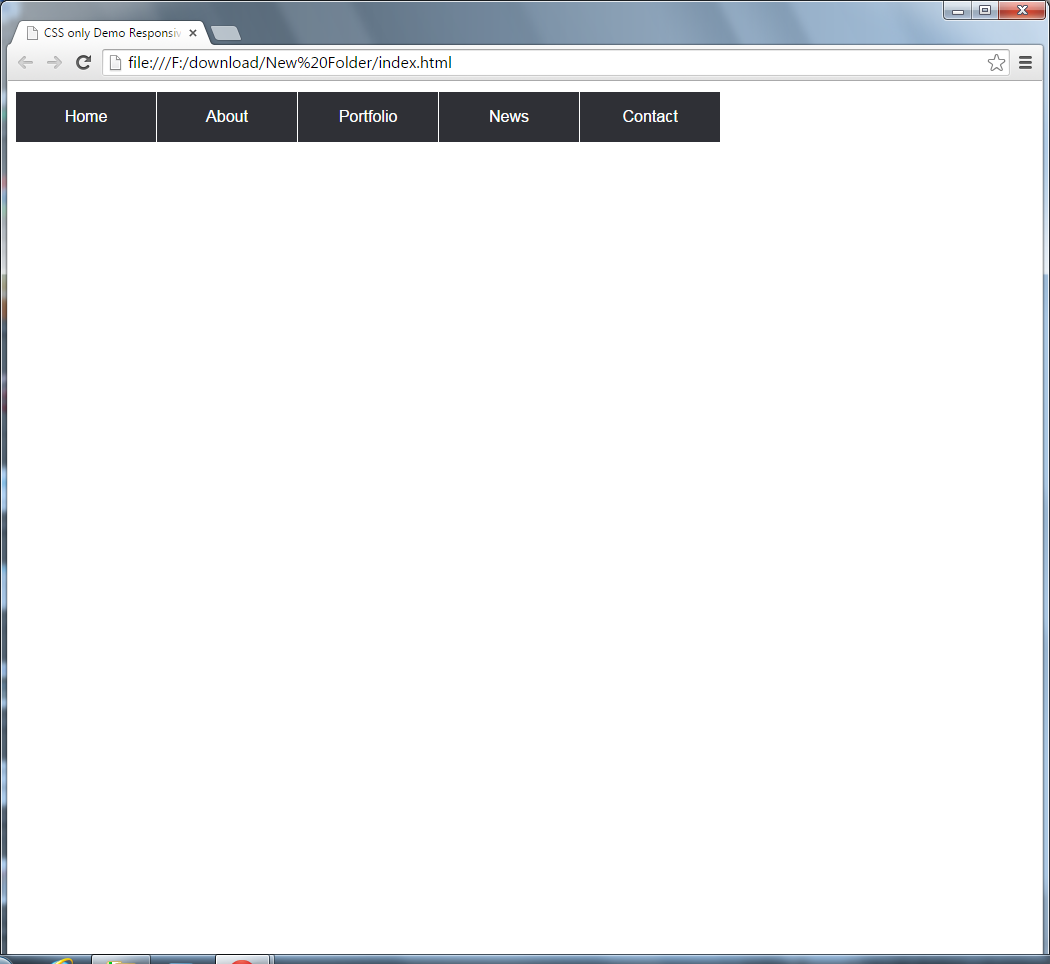Click the page icon in the address bar
This screenshot has height=964, width=1050.
point(115,63)
